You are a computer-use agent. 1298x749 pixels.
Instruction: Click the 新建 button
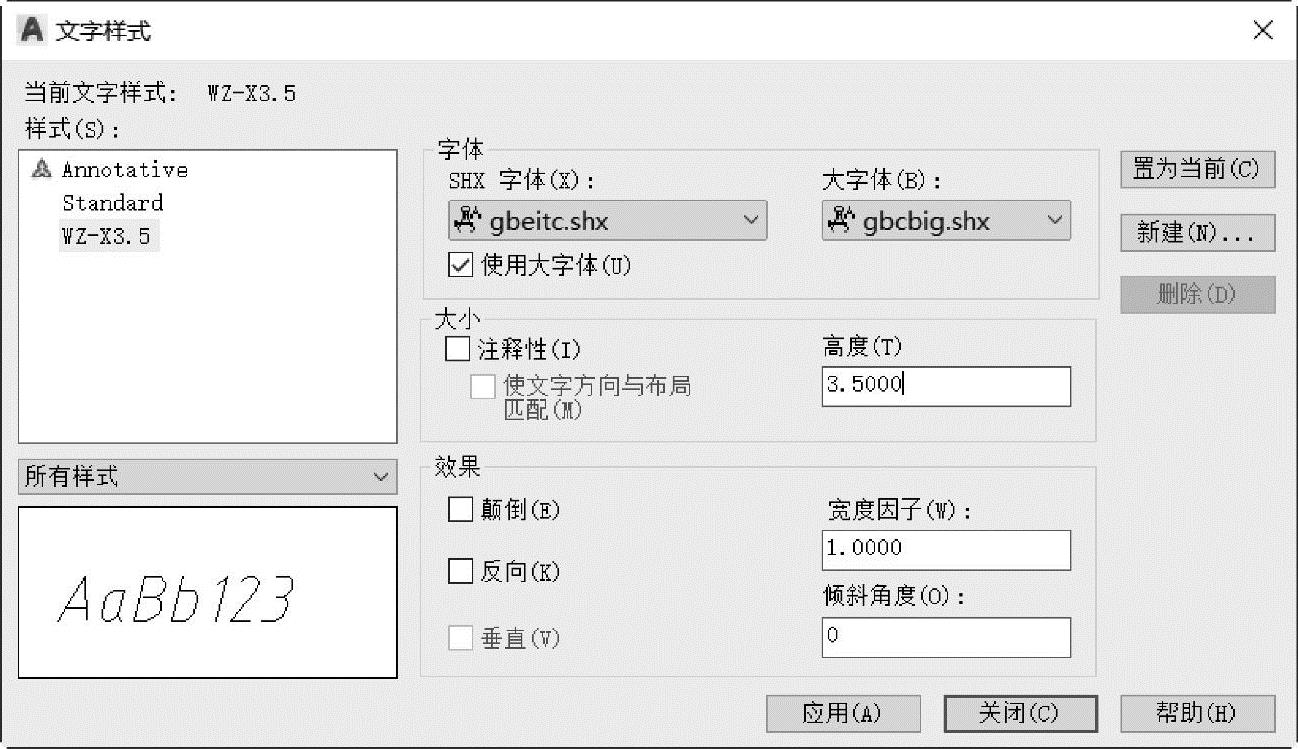(1197, 232)
